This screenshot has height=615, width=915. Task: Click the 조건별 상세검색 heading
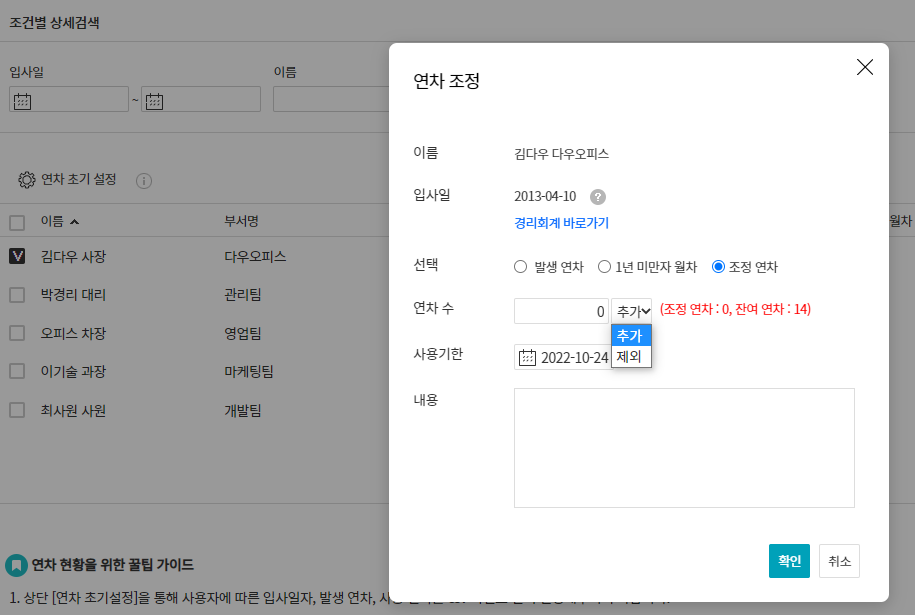tap(54, 23)
